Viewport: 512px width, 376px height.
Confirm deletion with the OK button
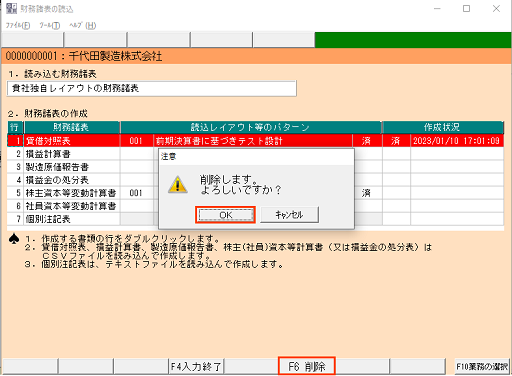click(x=225, y=215)
